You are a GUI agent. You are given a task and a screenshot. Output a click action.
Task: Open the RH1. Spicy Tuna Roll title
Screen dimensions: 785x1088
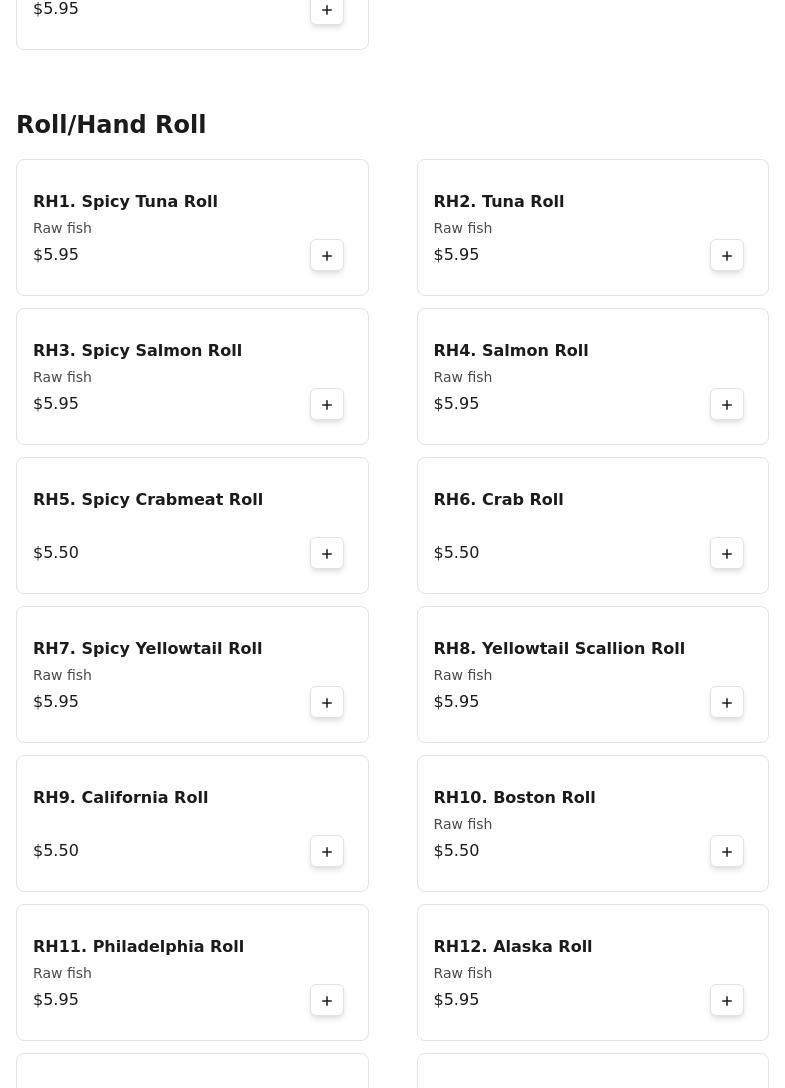click(x=125, y=201)
